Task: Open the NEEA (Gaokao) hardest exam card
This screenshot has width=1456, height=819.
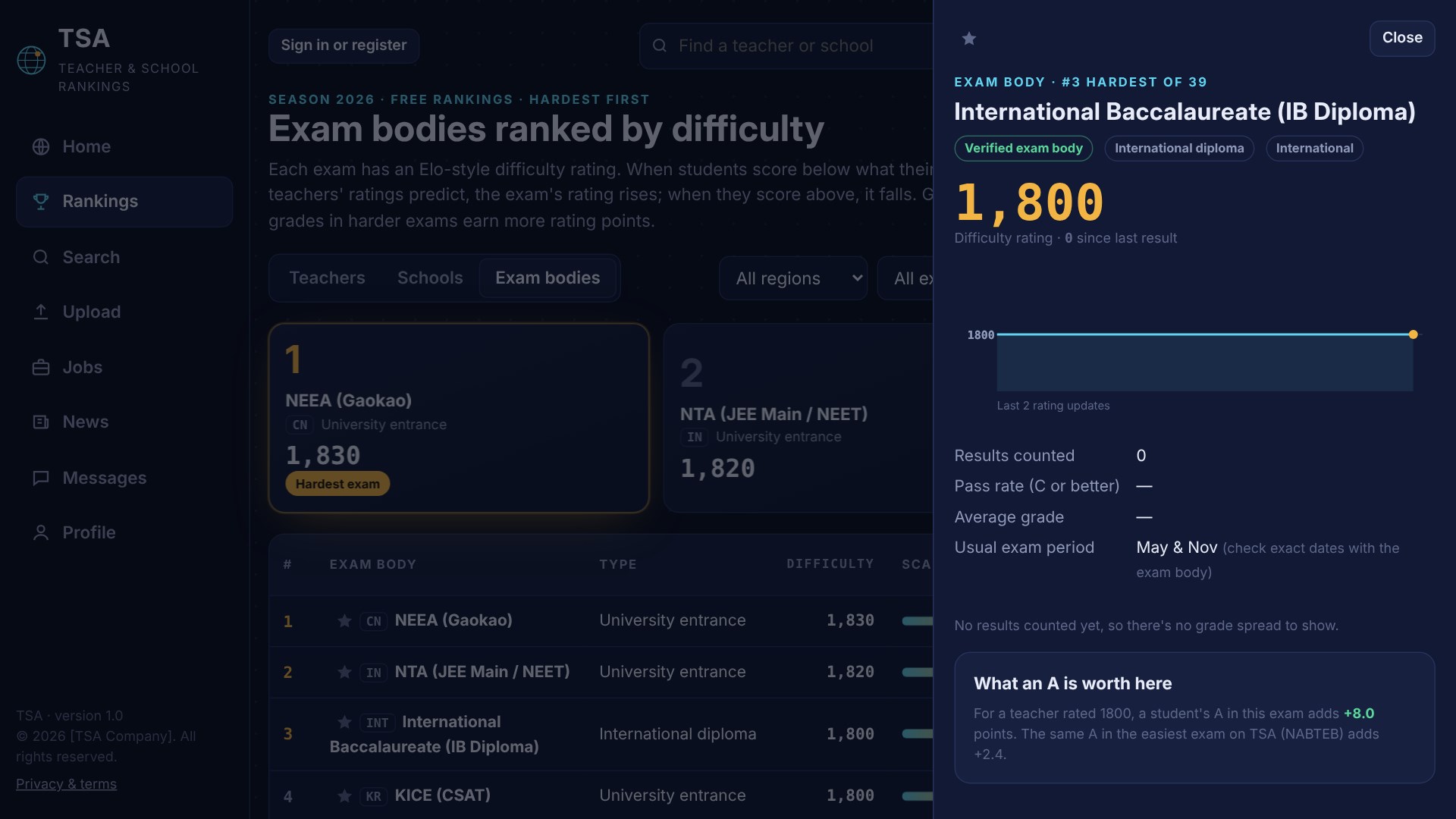Action: pos(459,419)
